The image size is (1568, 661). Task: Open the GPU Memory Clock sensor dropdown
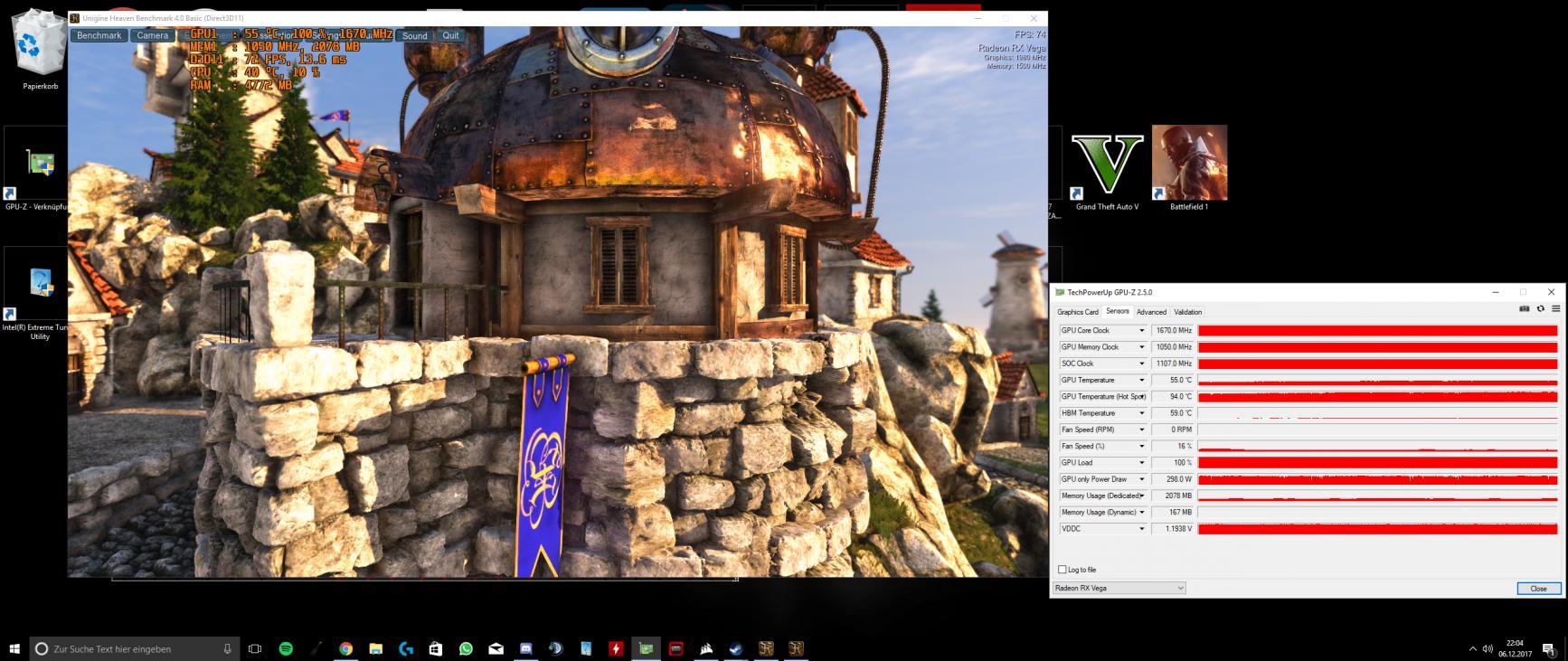[1142, 347]
